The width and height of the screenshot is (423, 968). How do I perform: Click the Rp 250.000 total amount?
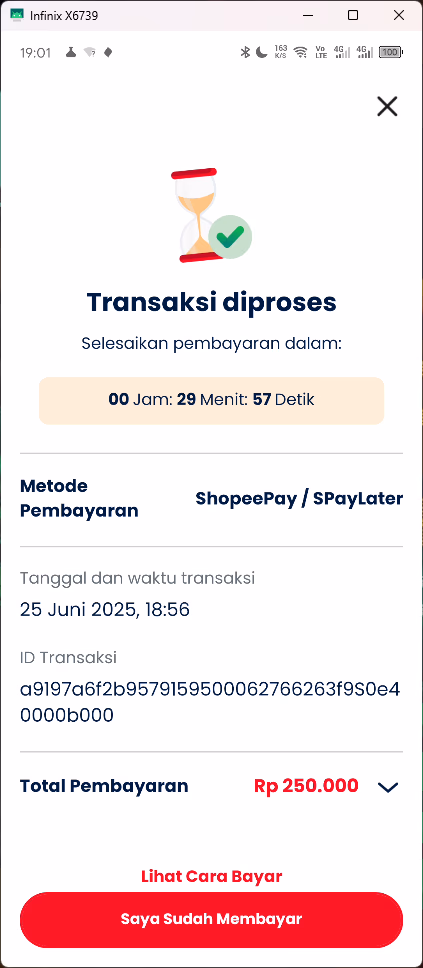pyautogui.click(x=306, y=786)
